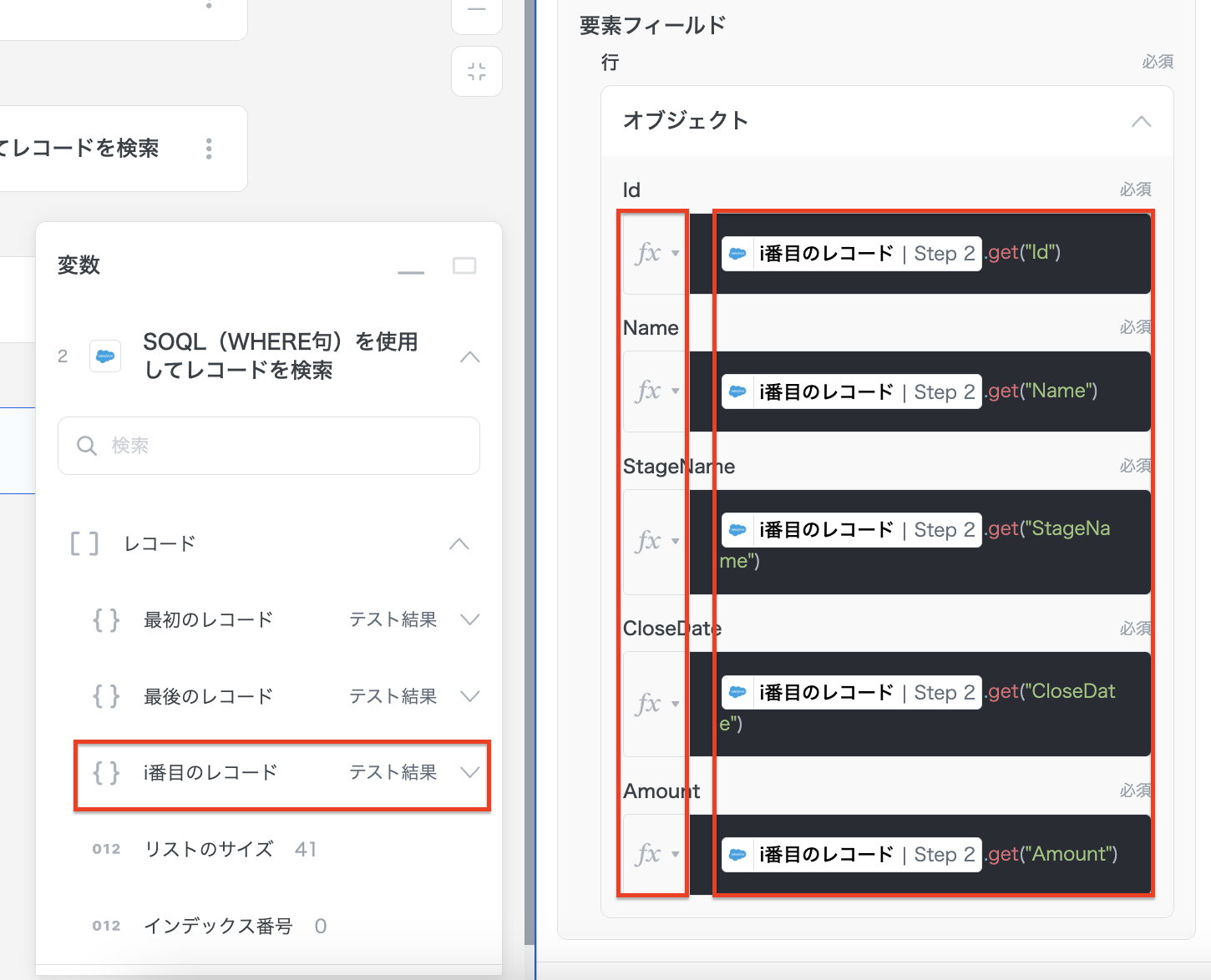Image resolution: width=1211 pixels, height=980 pixels.
Task: Select the リストのサイズ variable
Action: [209, 850]
